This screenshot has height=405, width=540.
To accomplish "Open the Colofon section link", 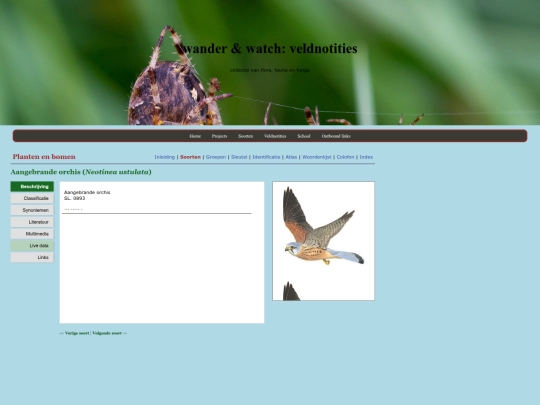I will pyautogui.click(x=345, y=157).
